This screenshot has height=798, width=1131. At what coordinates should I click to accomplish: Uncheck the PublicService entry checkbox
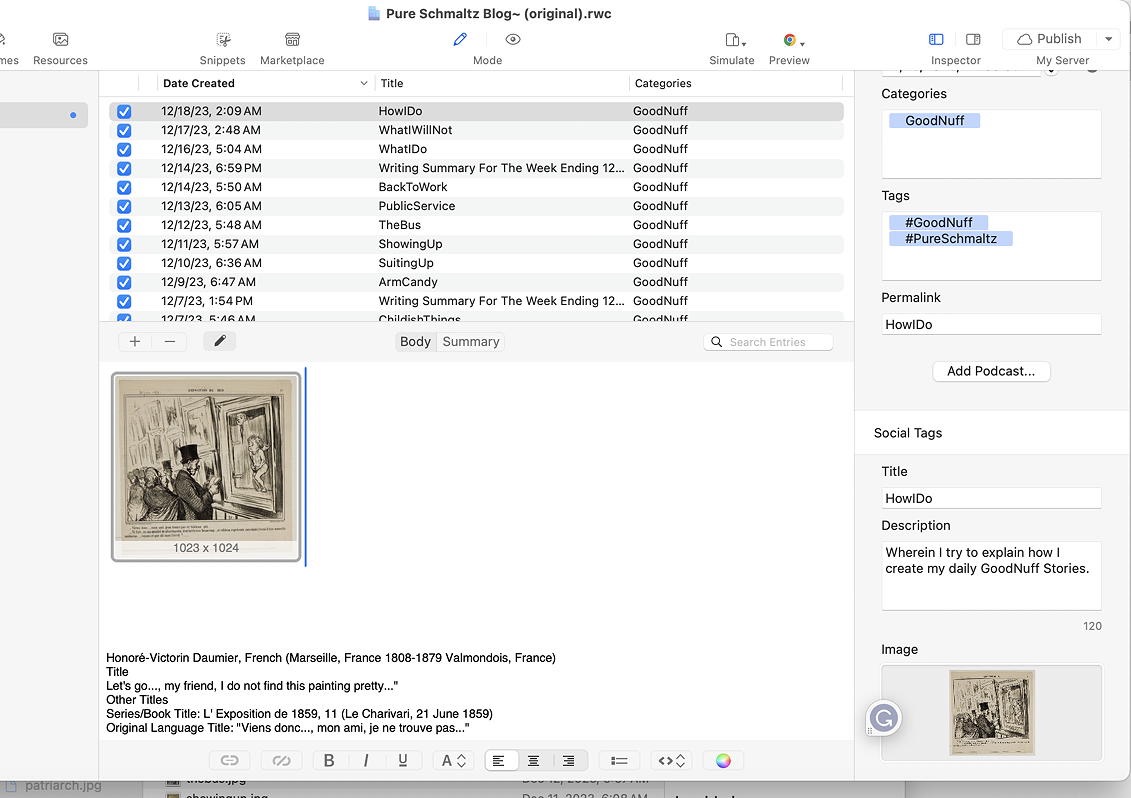(124, 206)
